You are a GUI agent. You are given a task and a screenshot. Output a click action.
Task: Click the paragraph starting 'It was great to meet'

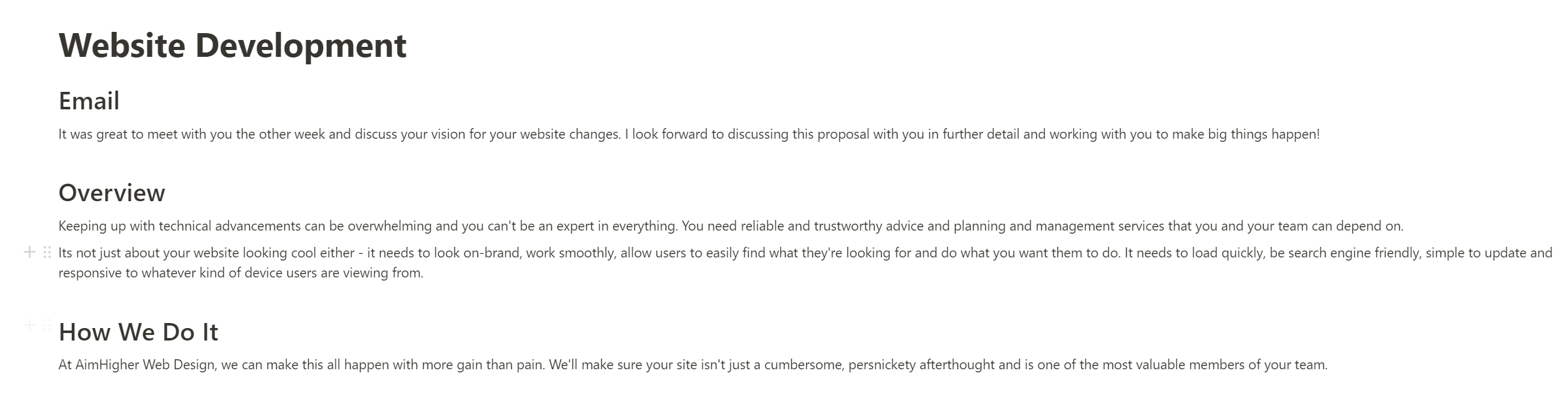[x=375, y=134]
